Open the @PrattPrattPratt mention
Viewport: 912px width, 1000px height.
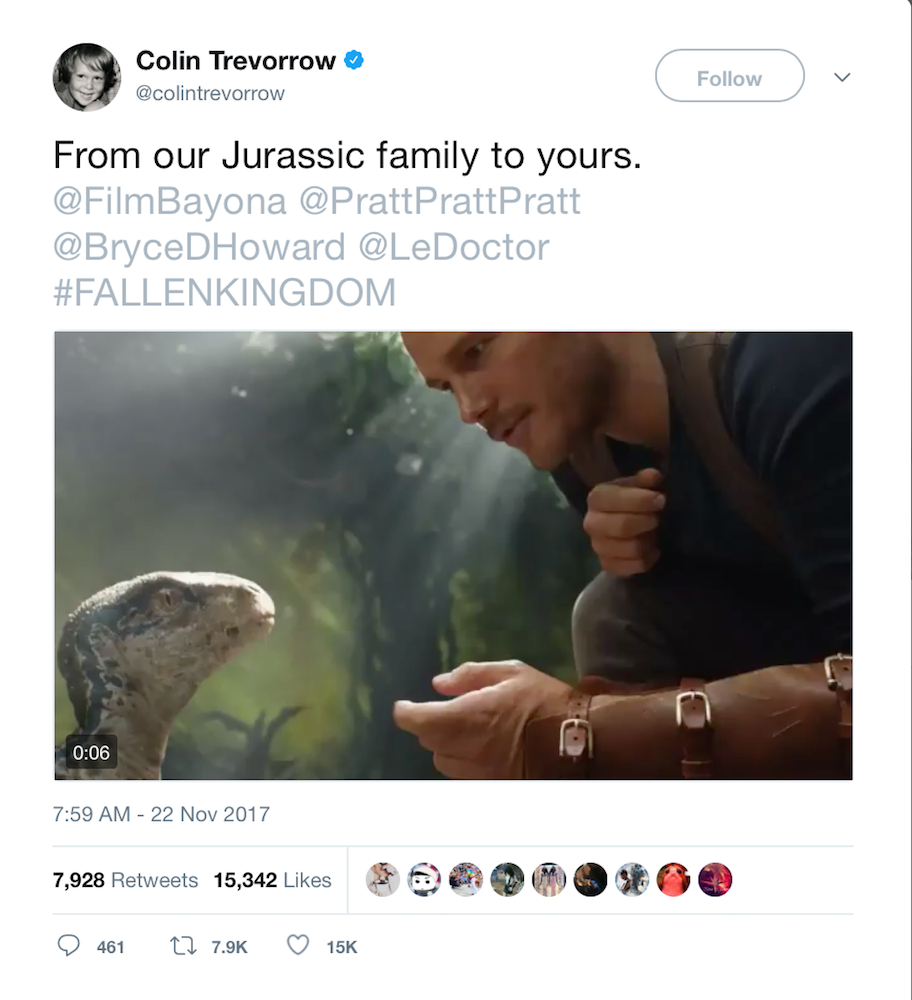(x=439, y=202)
